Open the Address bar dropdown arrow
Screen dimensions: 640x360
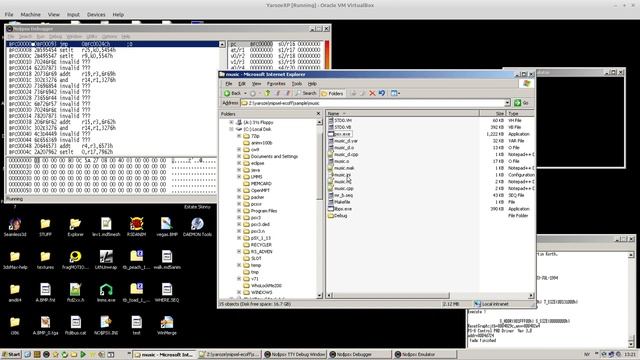point(507,103)
